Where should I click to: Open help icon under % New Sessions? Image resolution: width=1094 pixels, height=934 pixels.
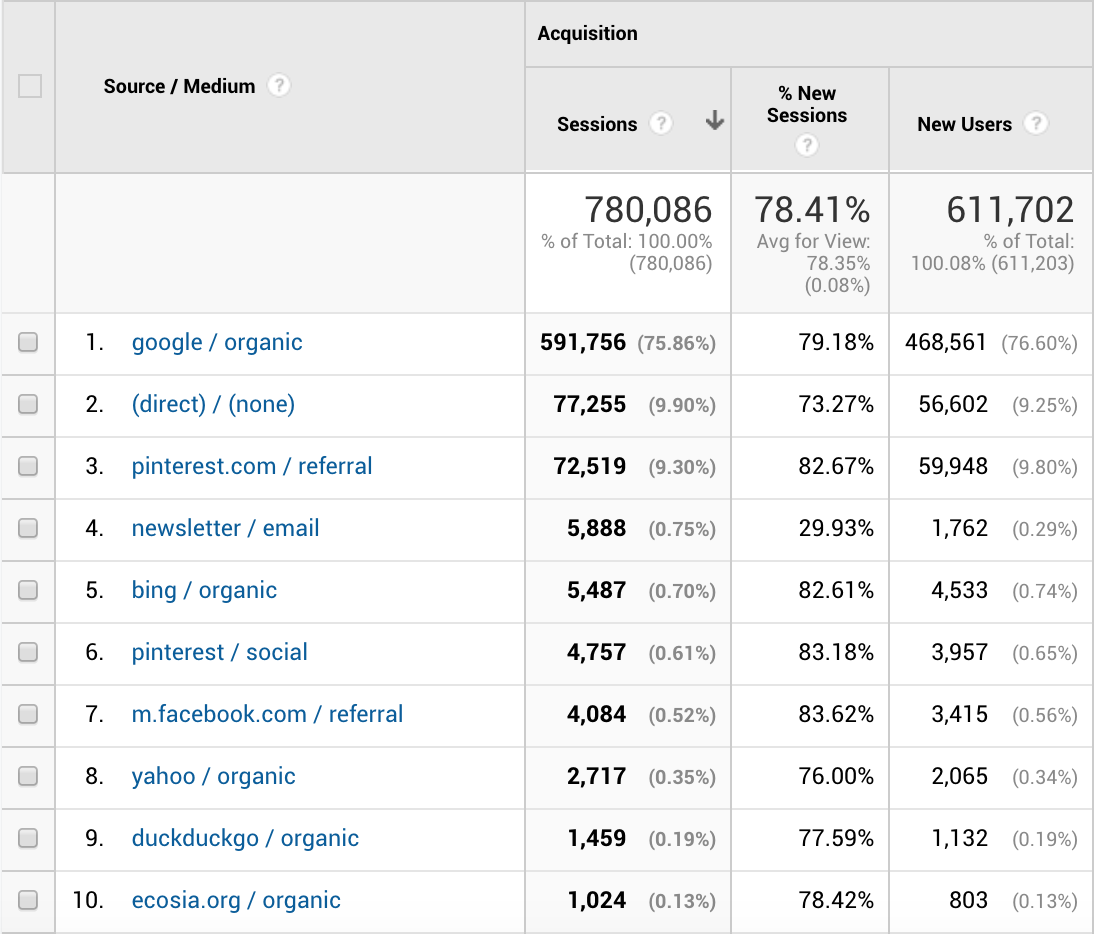(807, 145)
